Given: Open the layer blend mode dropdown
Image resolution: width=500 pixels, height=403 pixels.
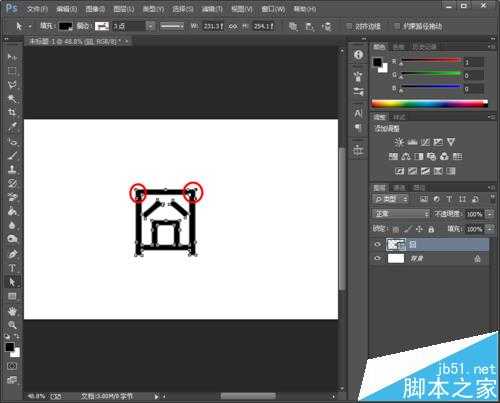Looking at the screenshot, I should [401, 214].
